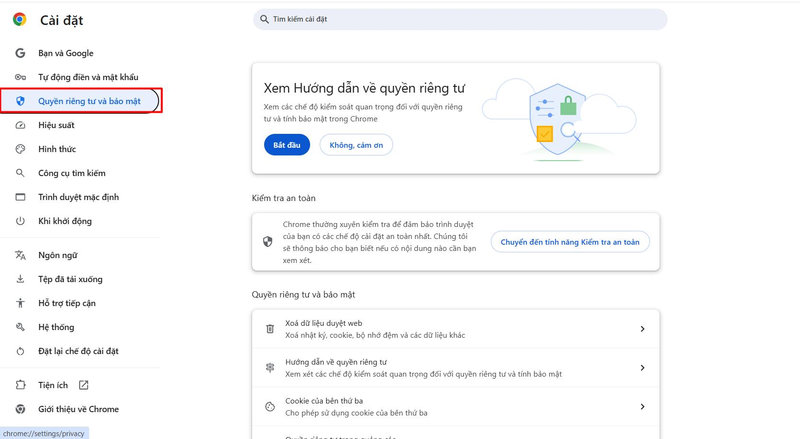Expand Xoá dữ liệu duyệt web via its chevron
This screenshot has width=800, height=439.
642,329
